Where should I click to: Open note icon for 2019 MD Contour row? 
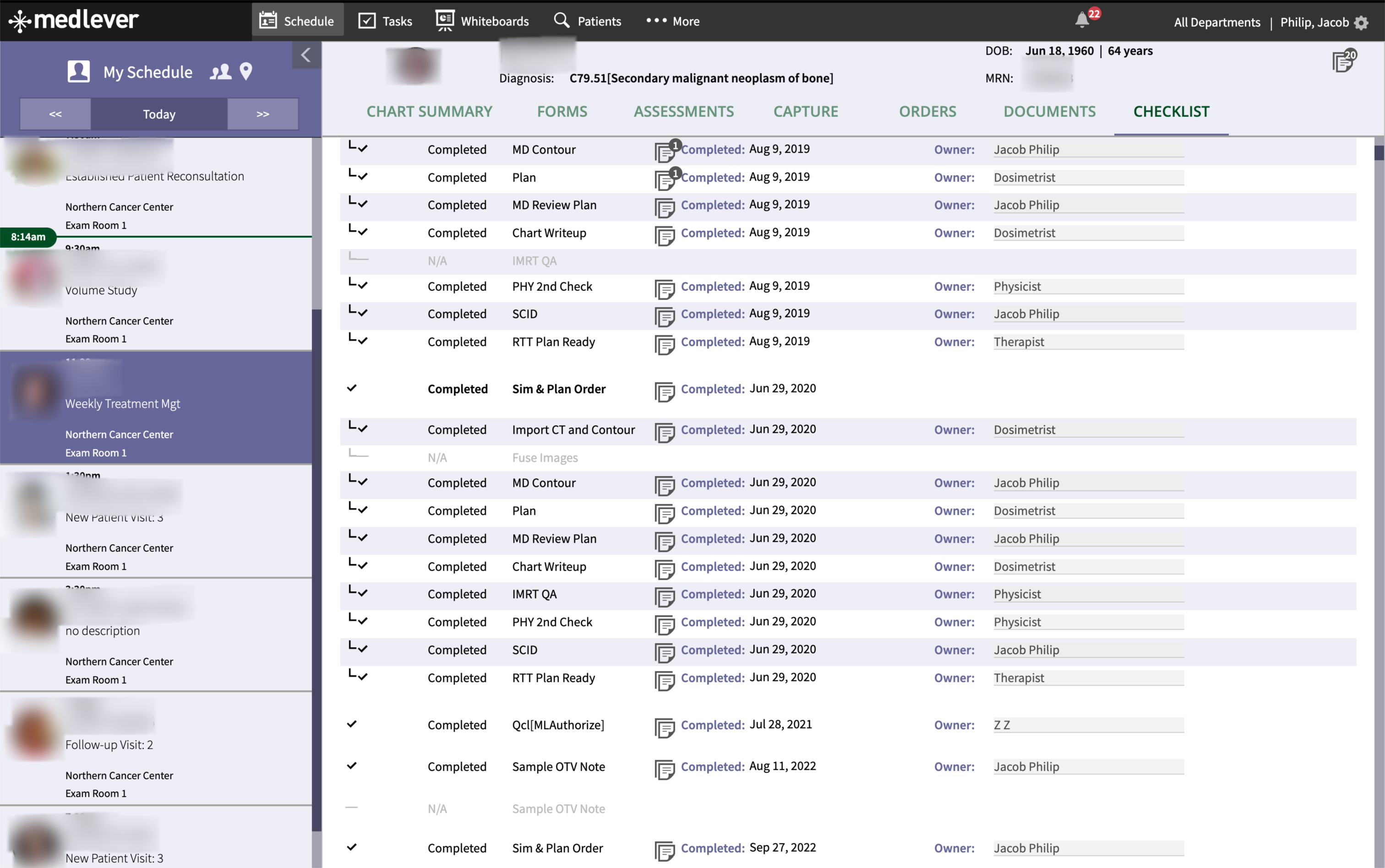click(665, 152)
